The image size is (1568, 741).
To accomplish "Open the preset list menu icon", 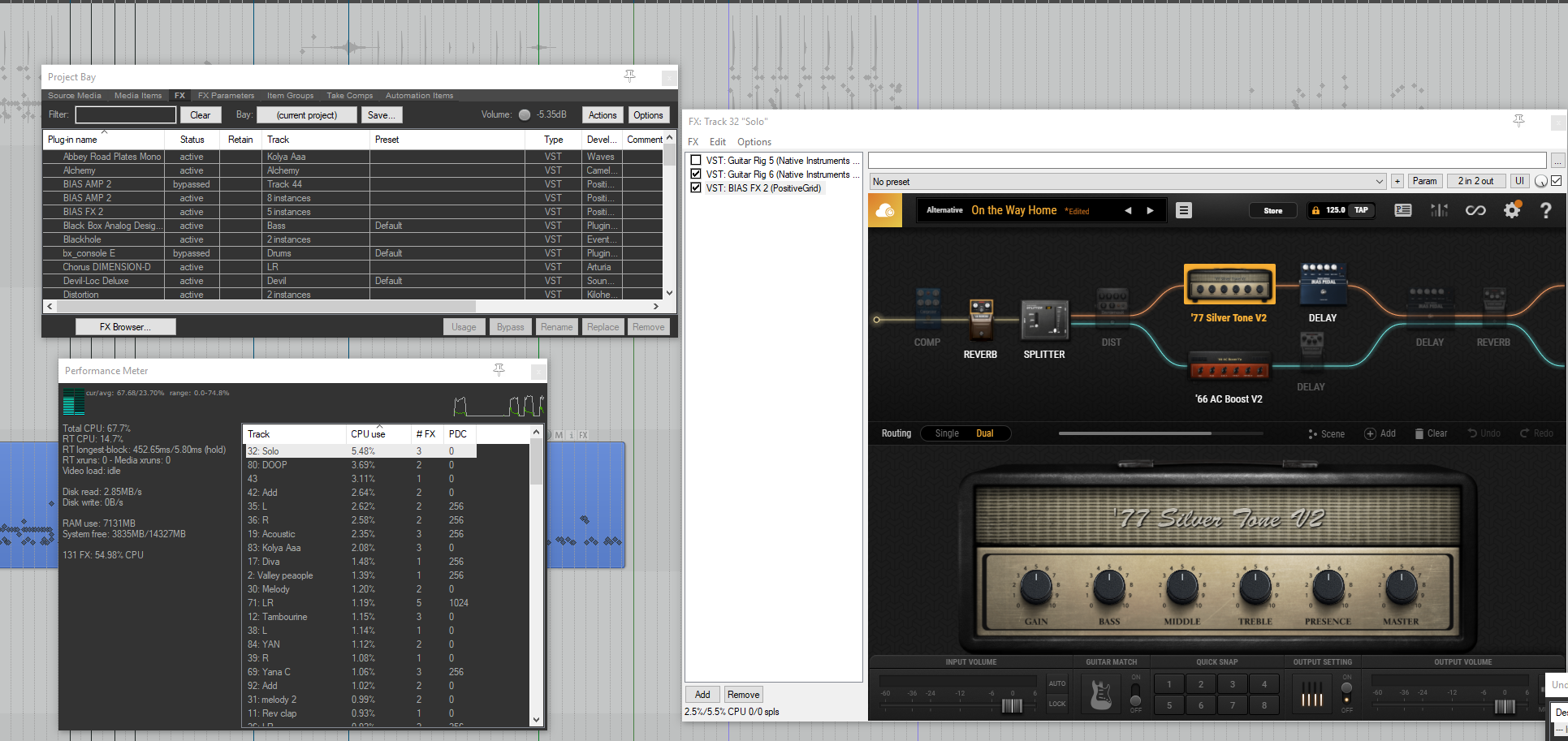I will point(1184,211).
